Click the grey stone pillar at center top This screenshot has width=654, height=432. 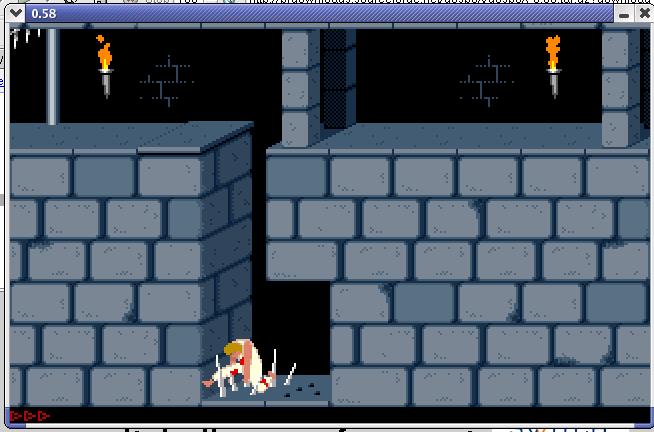click(301, 88)
